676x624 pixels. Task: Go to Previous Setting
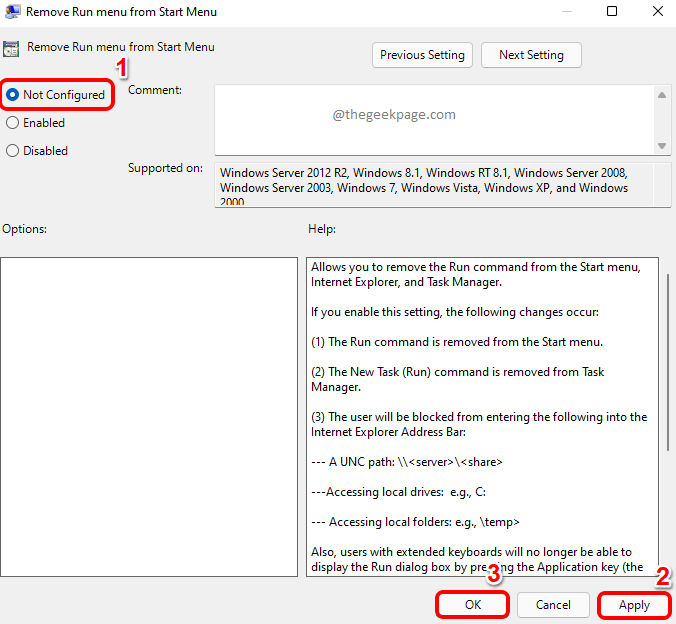(422, 55)
